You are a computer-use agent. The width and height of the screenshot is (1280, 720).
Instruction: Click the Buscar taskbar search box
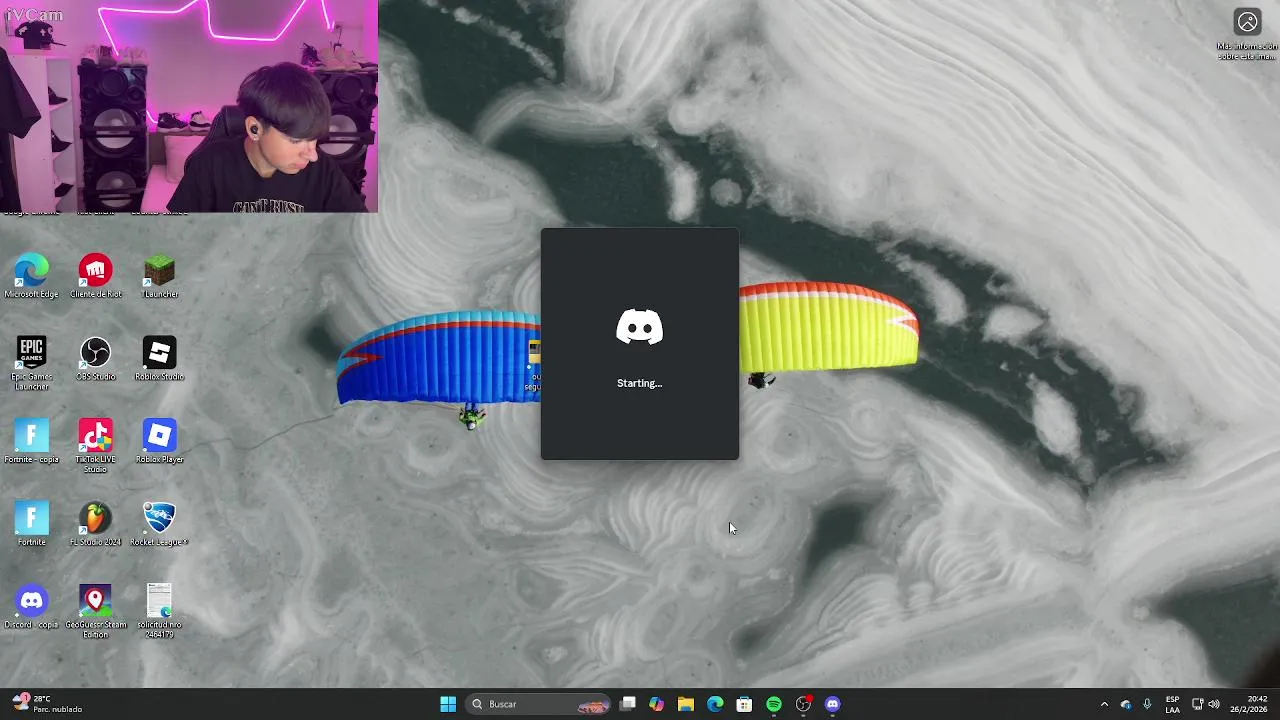[539, 704]
